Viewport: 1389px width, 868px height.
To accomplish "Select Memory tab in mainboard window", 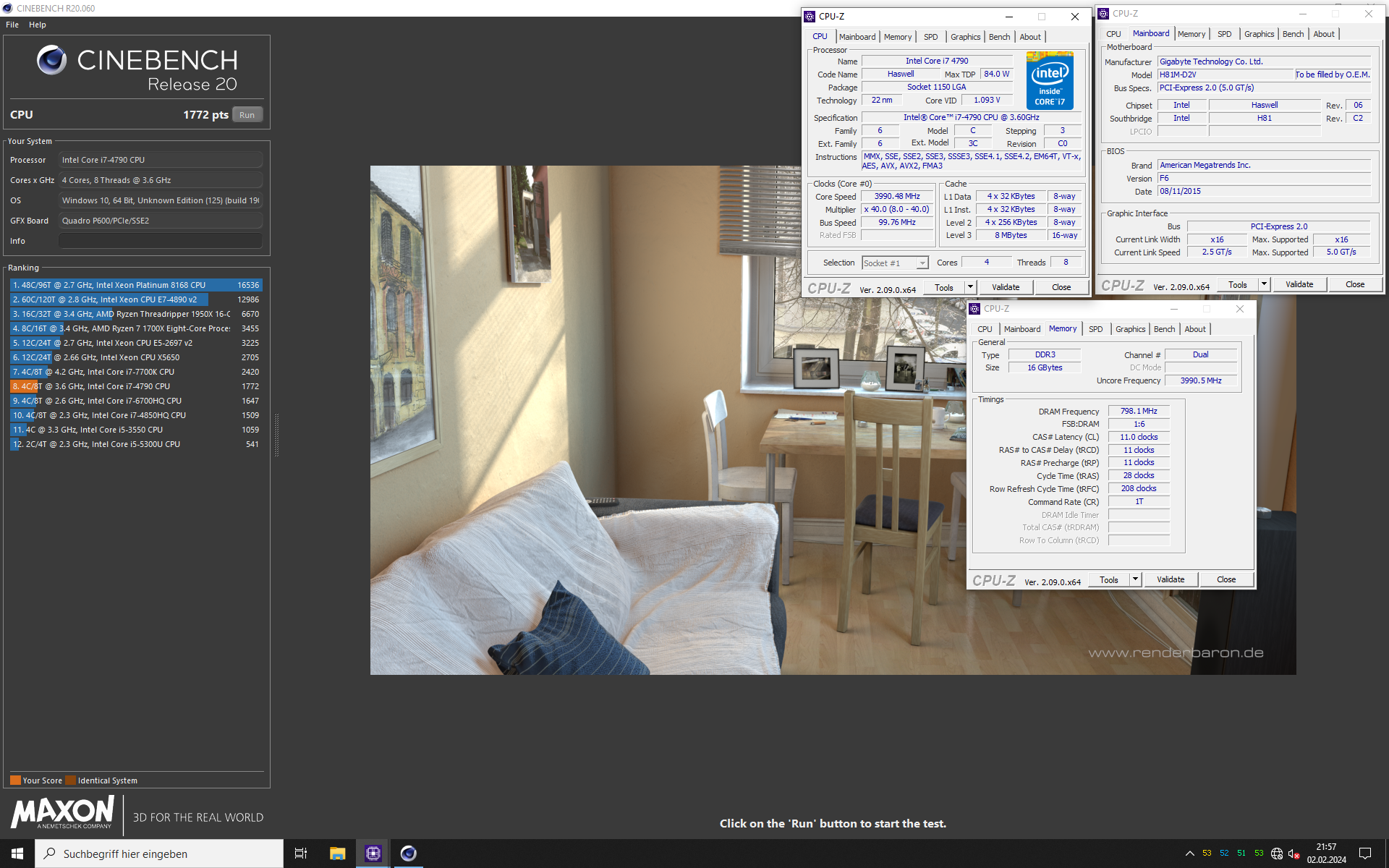I will point(1192,34).
